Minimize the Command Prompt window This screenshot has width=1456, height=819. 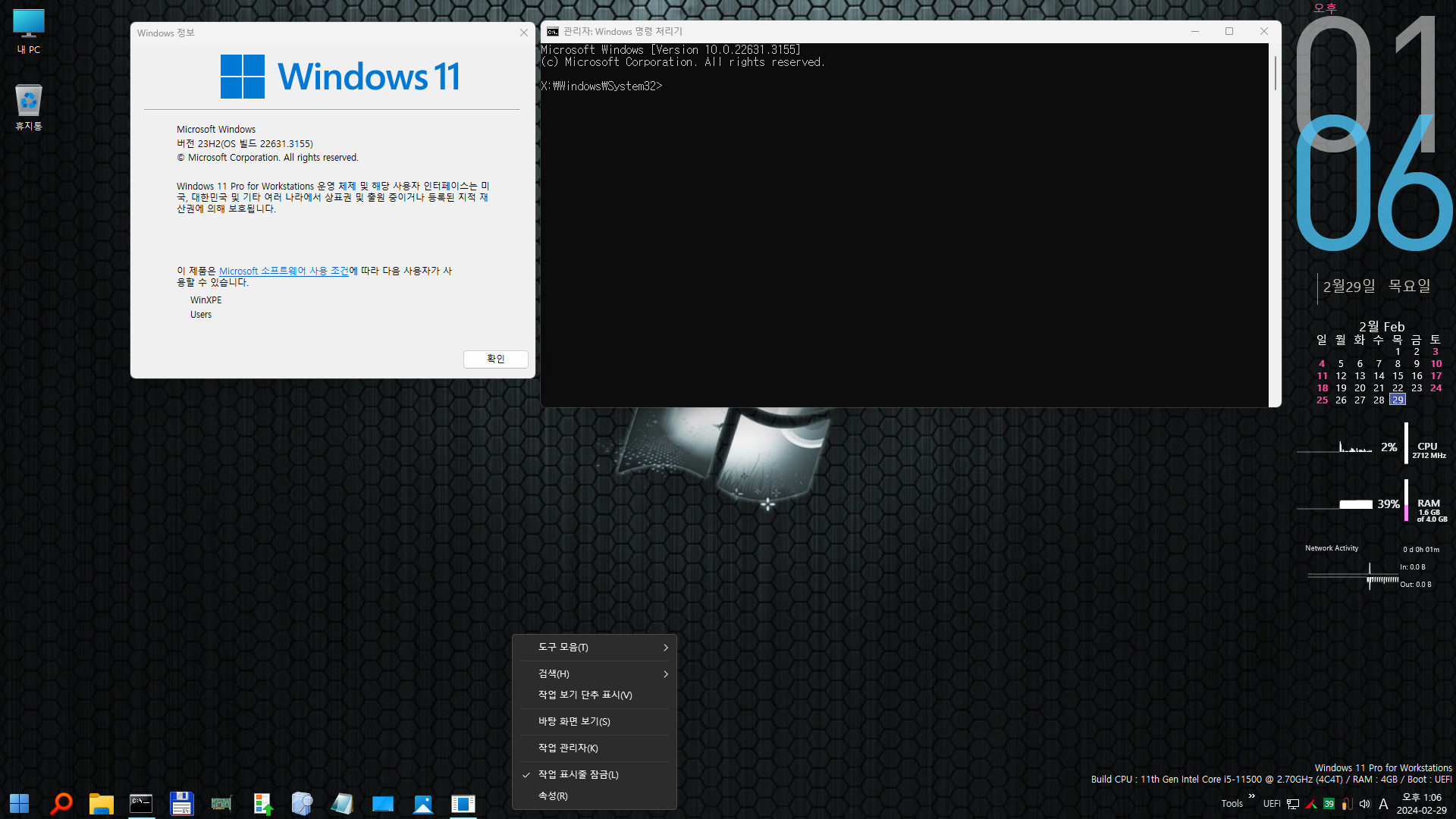click(1194, 31)
